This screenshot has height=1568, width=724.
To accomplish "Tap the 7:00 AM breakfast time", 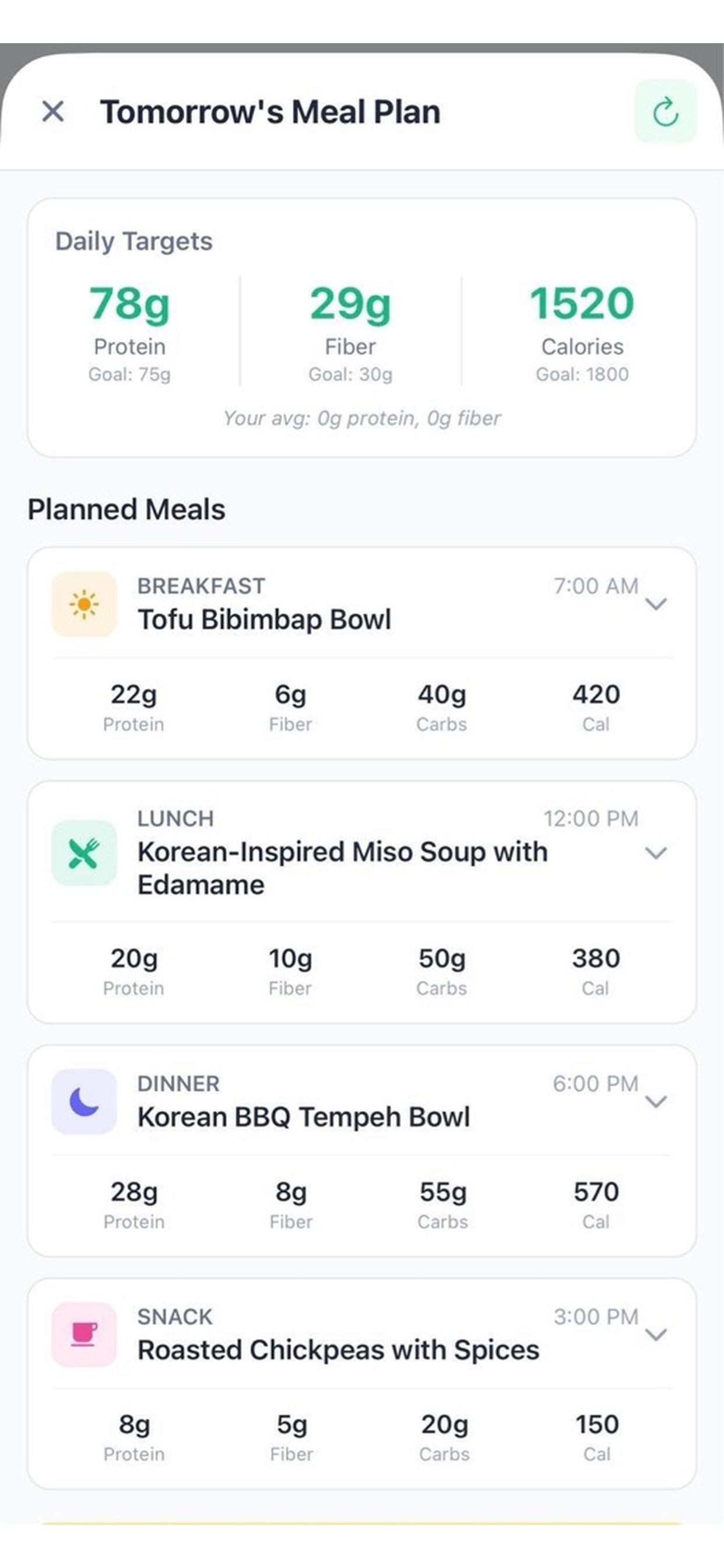I will (596, 586).
